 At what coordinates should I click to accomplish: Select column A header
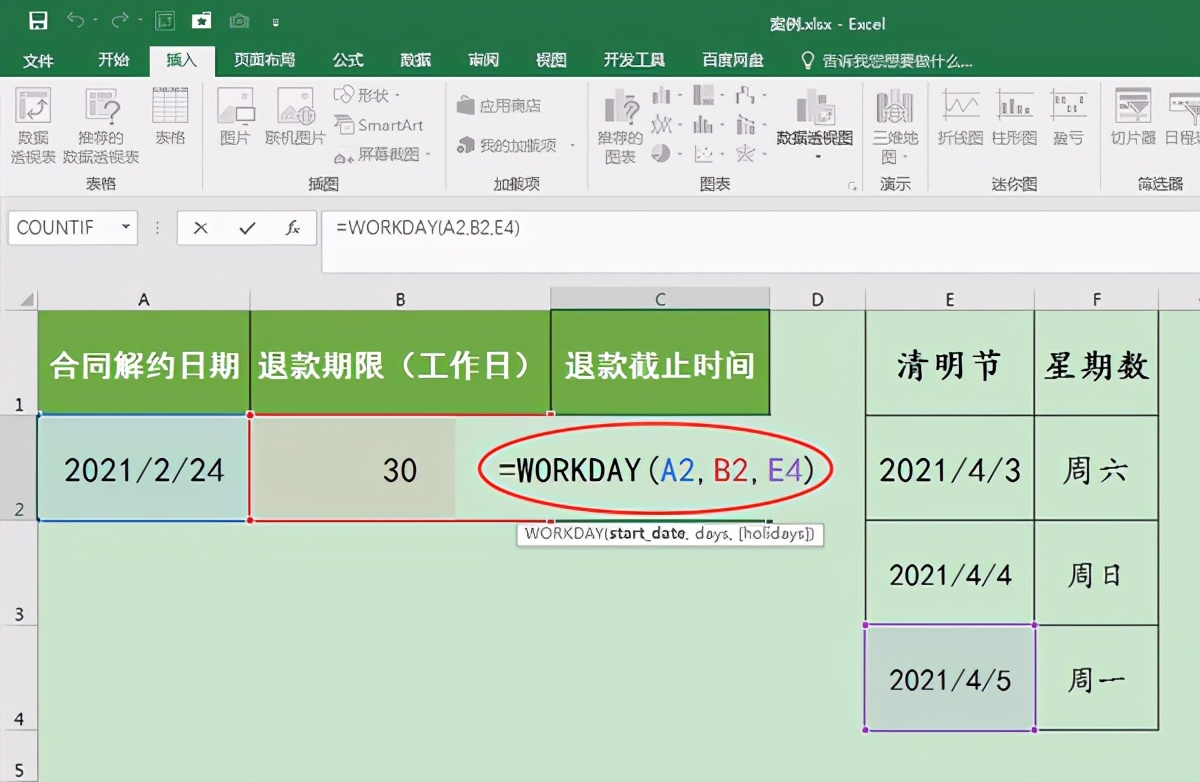point(144,299)
